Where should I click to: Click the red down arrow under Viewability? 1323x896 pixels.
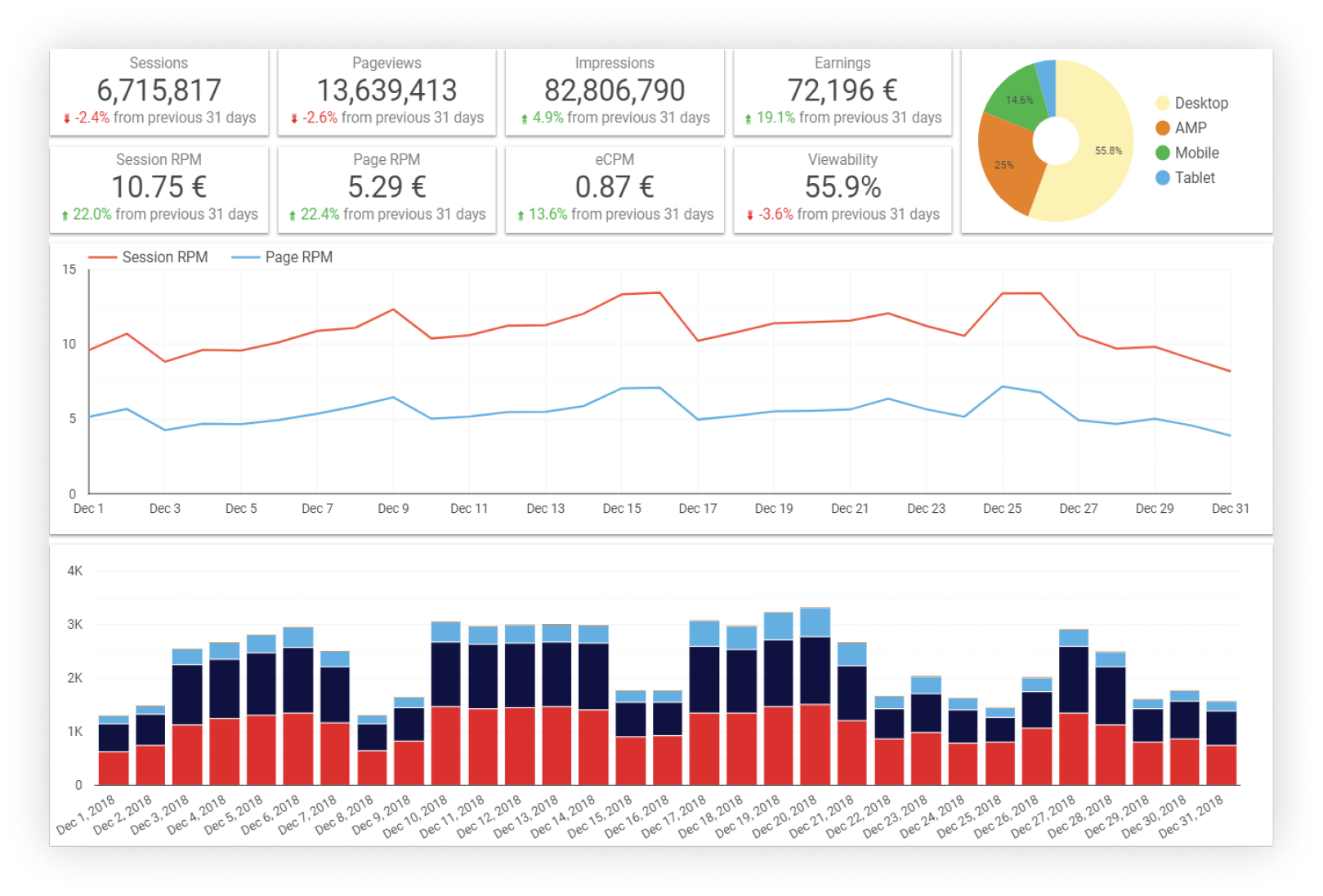(749, 215)
